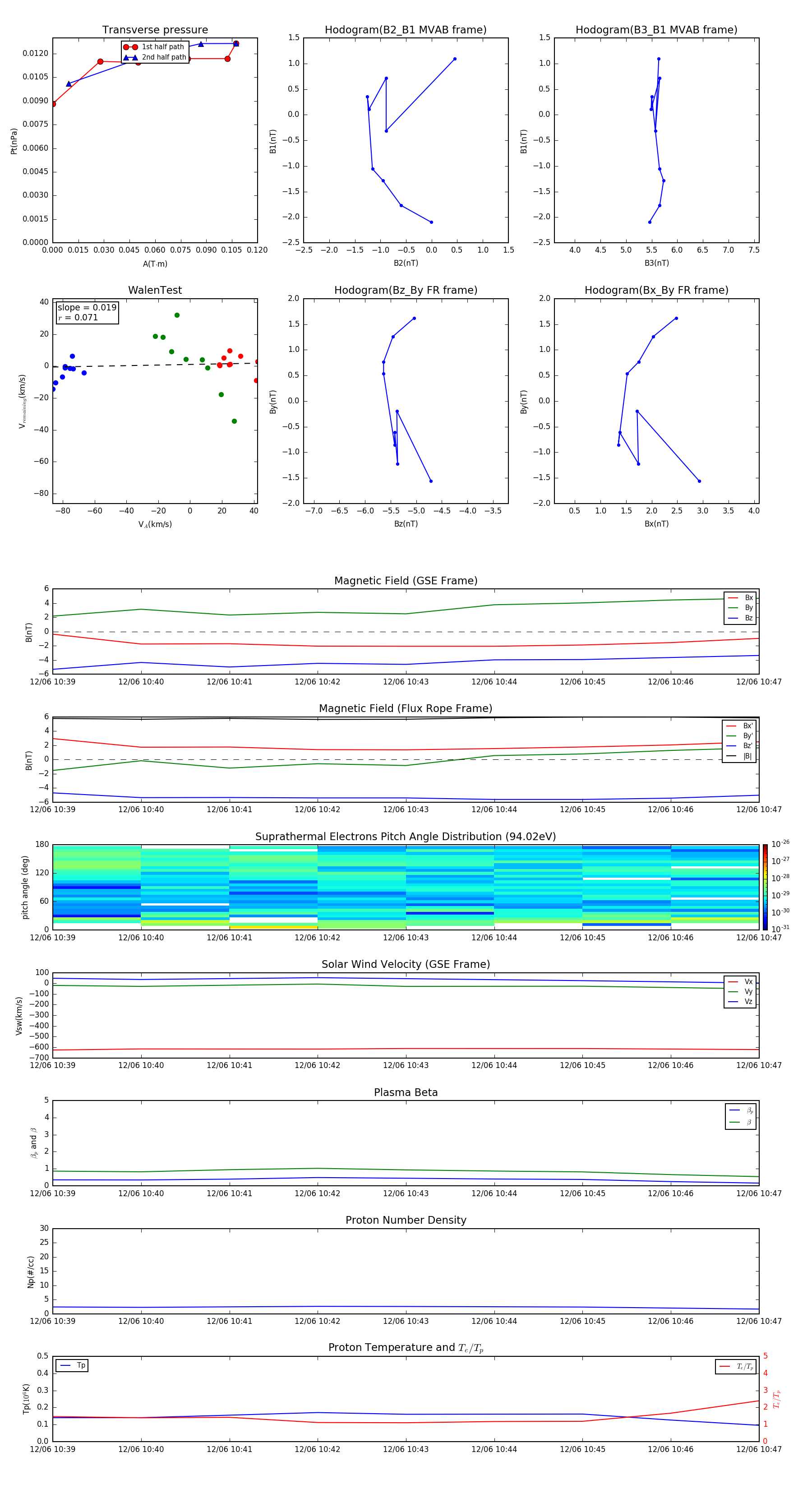Click "By'" in the Flux Rope legend

coord(739,736)
